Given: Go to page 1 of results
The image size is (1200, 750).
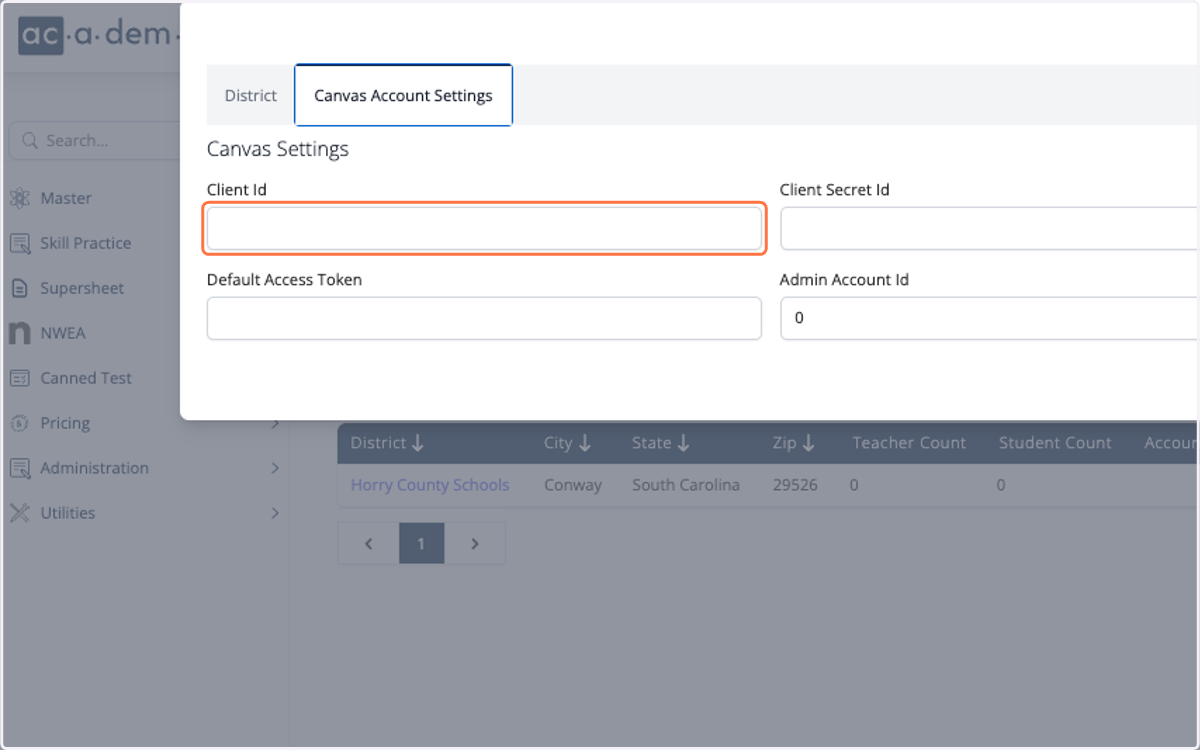Looking at the screenshot, I should pyautogui.click(x=421, y=543).
